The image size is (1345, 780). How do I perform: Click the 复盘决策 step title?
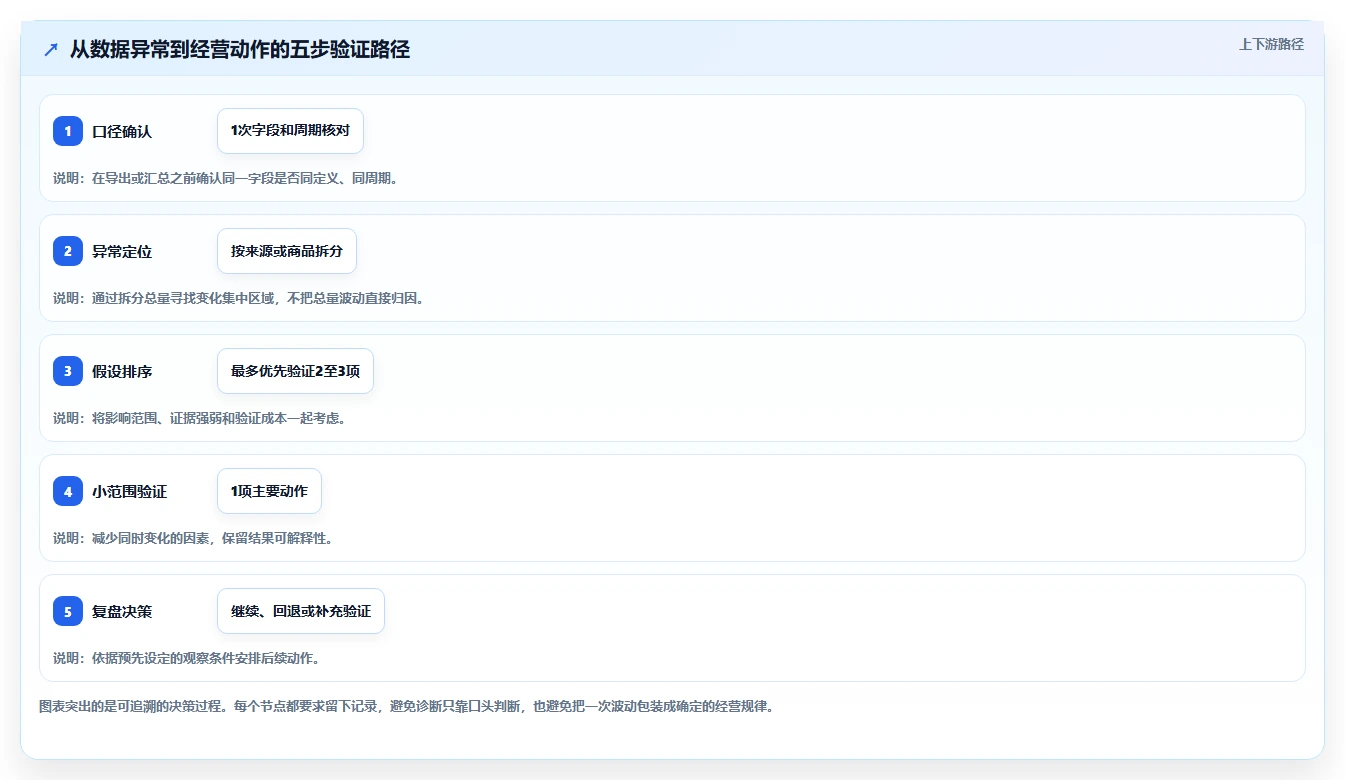(122, 612)
